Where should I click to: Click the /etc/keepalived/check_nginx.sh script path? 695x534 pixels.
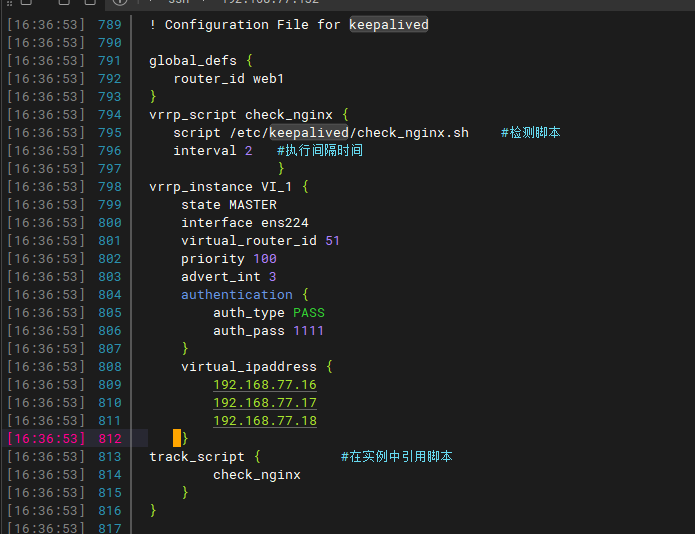coord(349,133)
